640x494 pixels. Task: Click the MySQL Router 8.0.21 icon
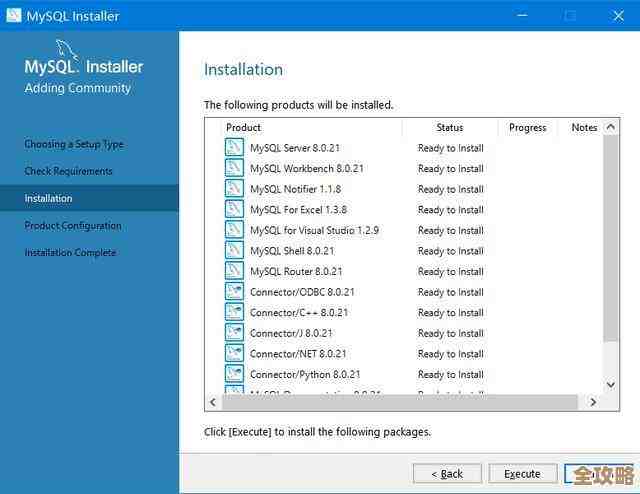click(x=234, y=272)
